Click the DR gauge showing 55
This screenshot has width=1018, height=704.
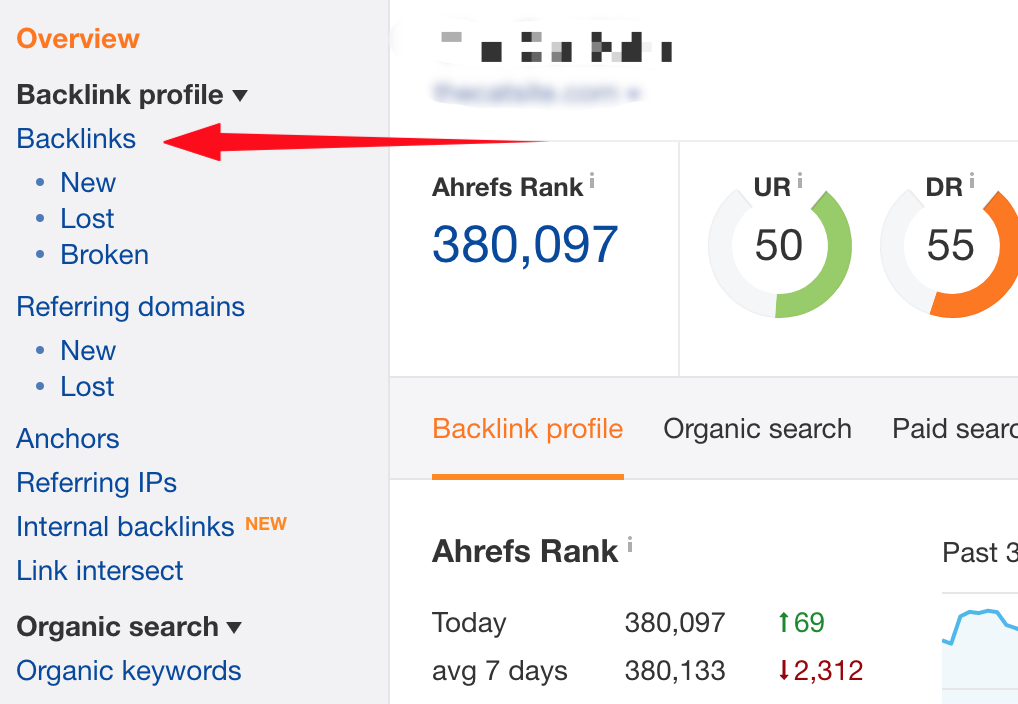950,247
